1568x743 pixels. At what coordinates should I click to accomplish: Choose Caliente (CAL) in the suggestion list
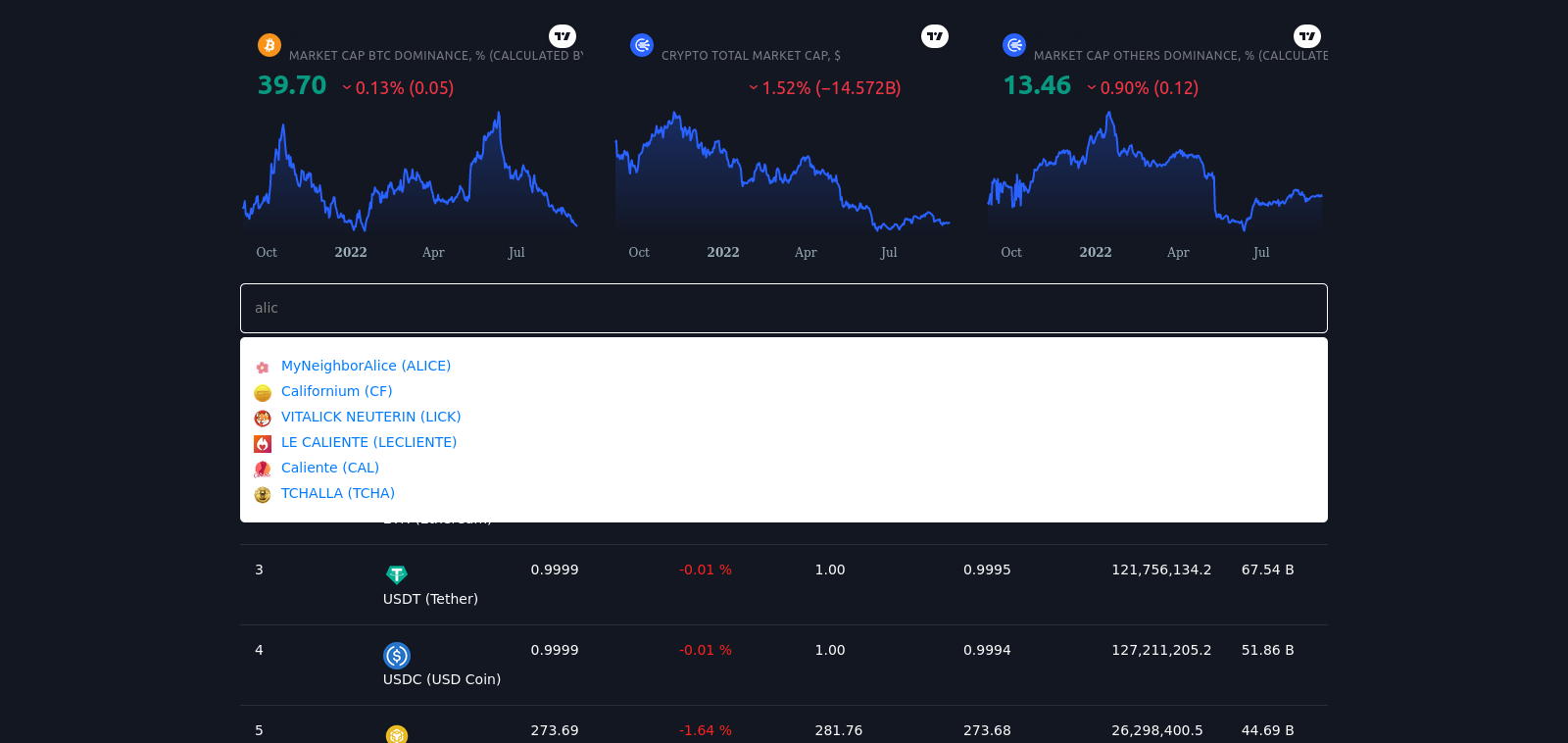(329, 468)
